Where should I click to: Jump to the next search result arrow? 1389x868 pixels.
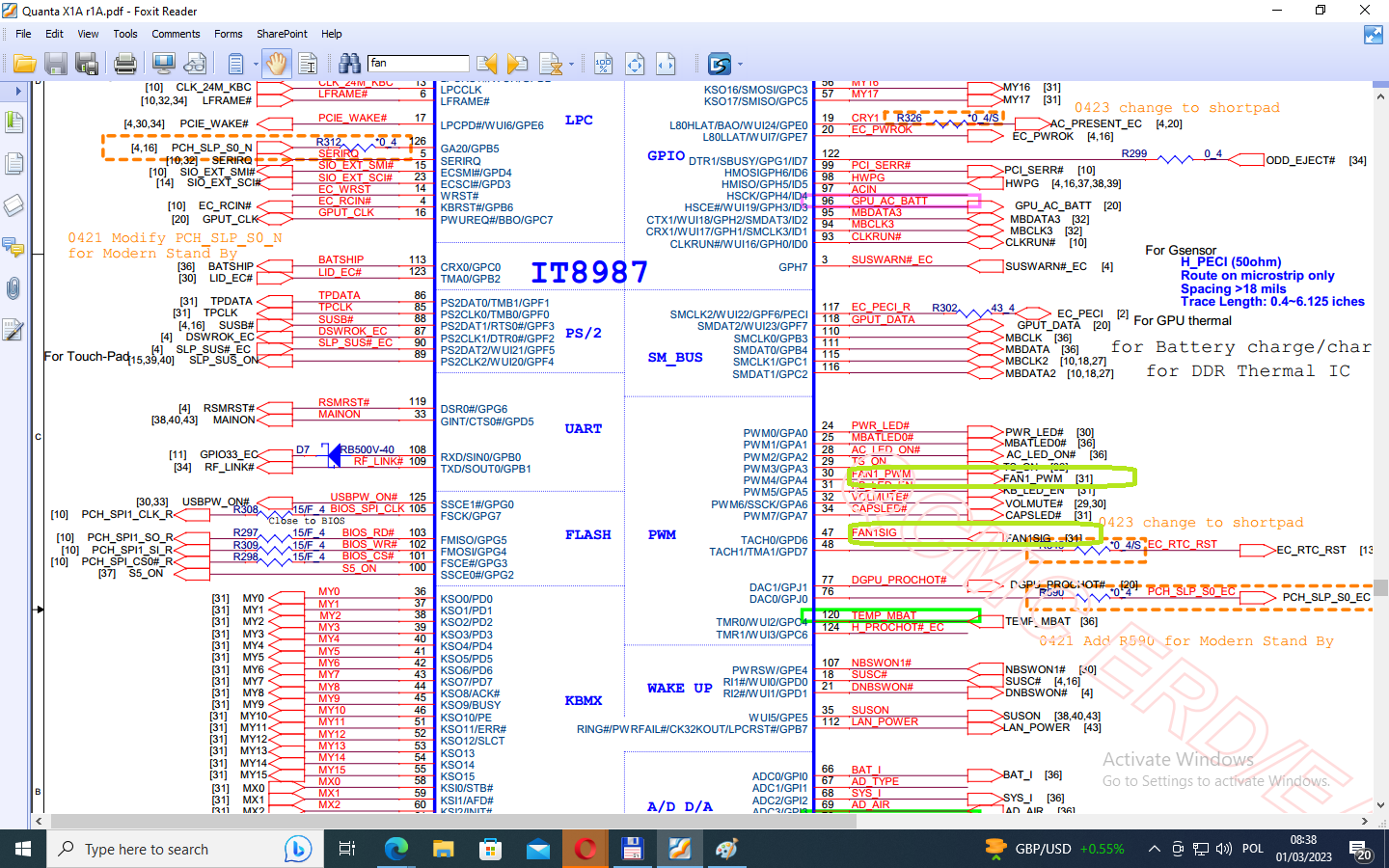(x=518, y=65)
